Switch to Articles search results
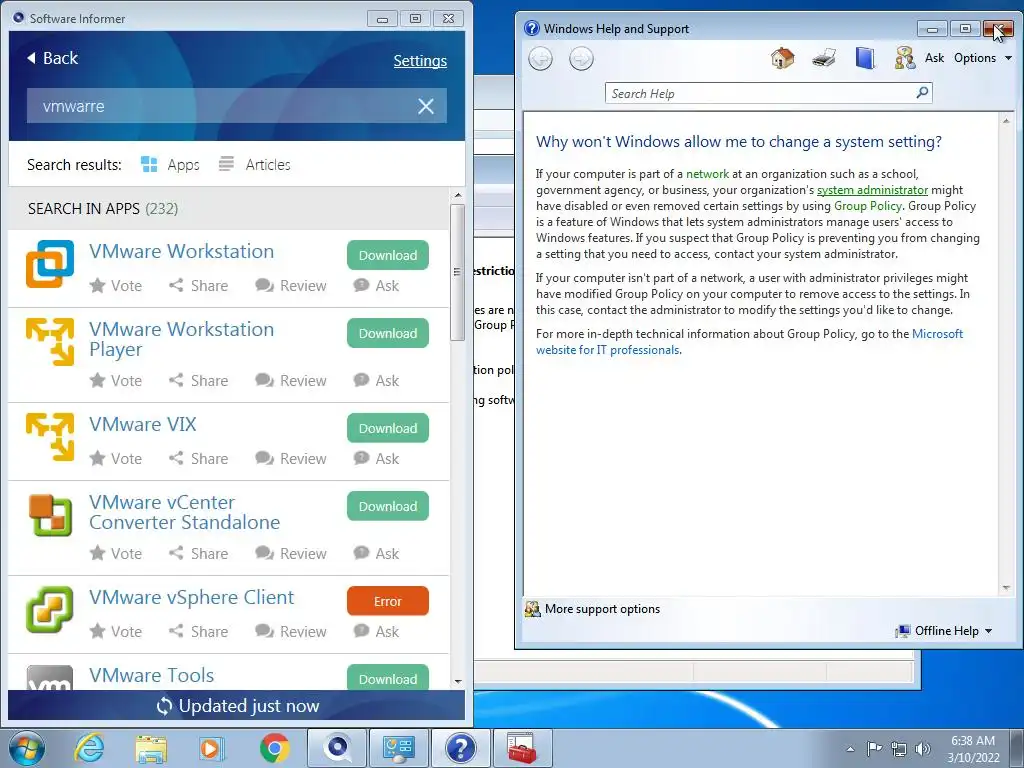Image resolution: width=1024 pixels, height=768 pixels. pyautogui.click(x=255, y=165)
